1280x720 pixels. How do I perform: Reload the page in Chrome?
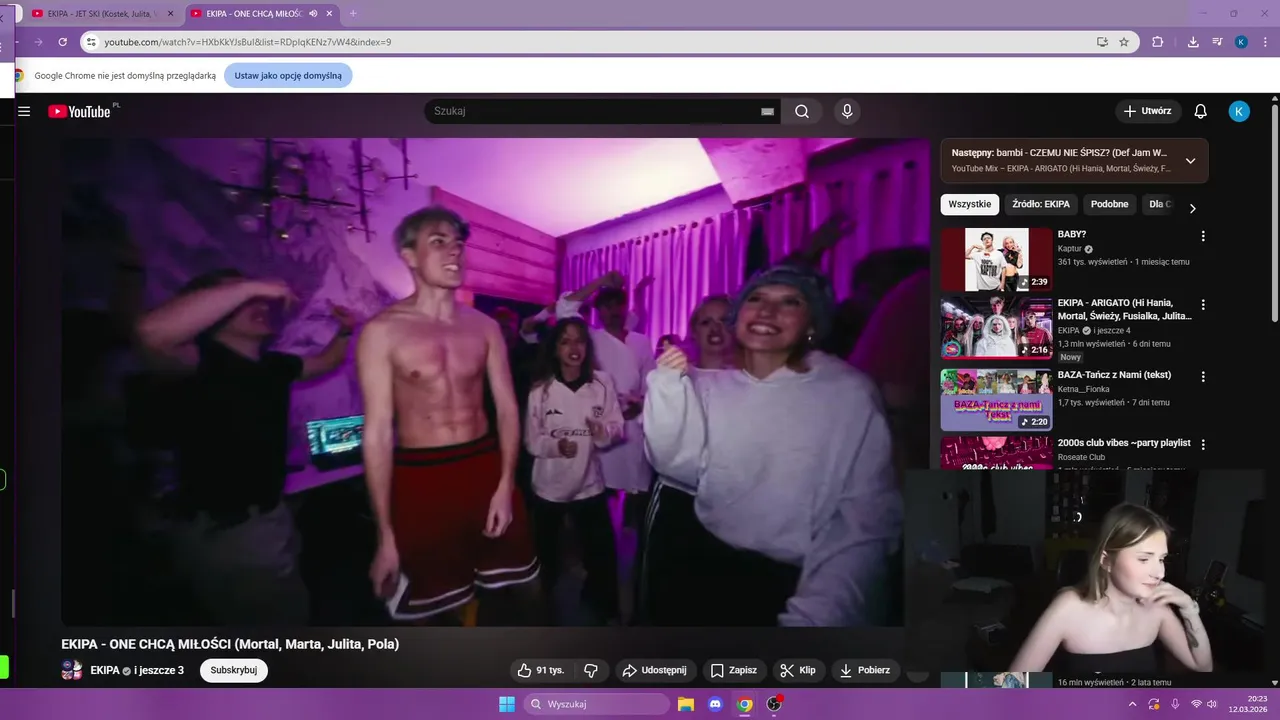(62, 42)
